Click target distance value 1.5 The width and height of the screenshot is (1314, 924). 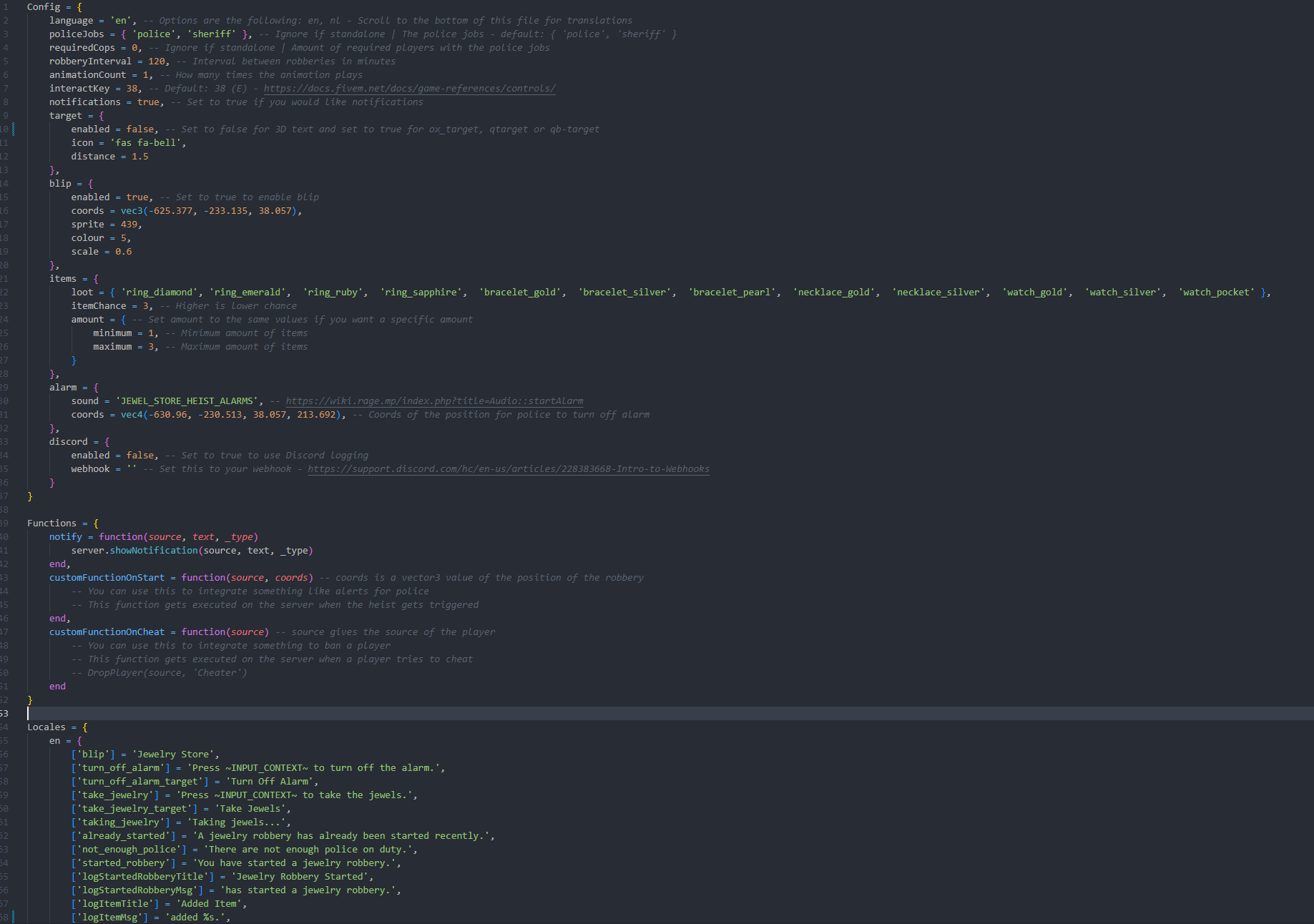click(140, 157)
